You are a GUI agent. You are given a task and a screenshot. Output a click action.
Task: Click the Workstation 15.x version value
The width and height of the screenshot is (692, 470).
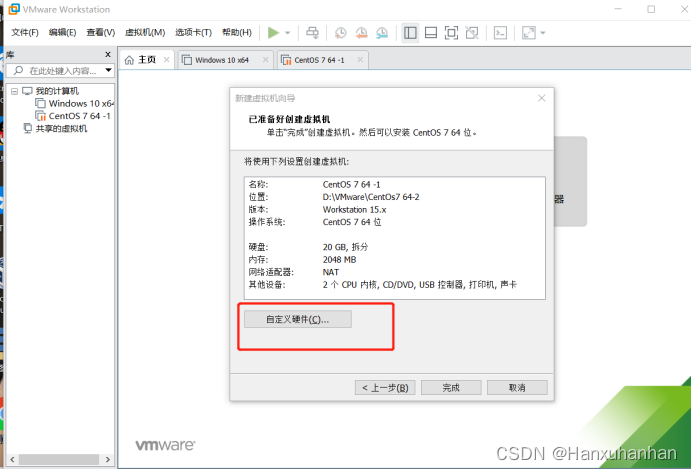click(354, 209)
